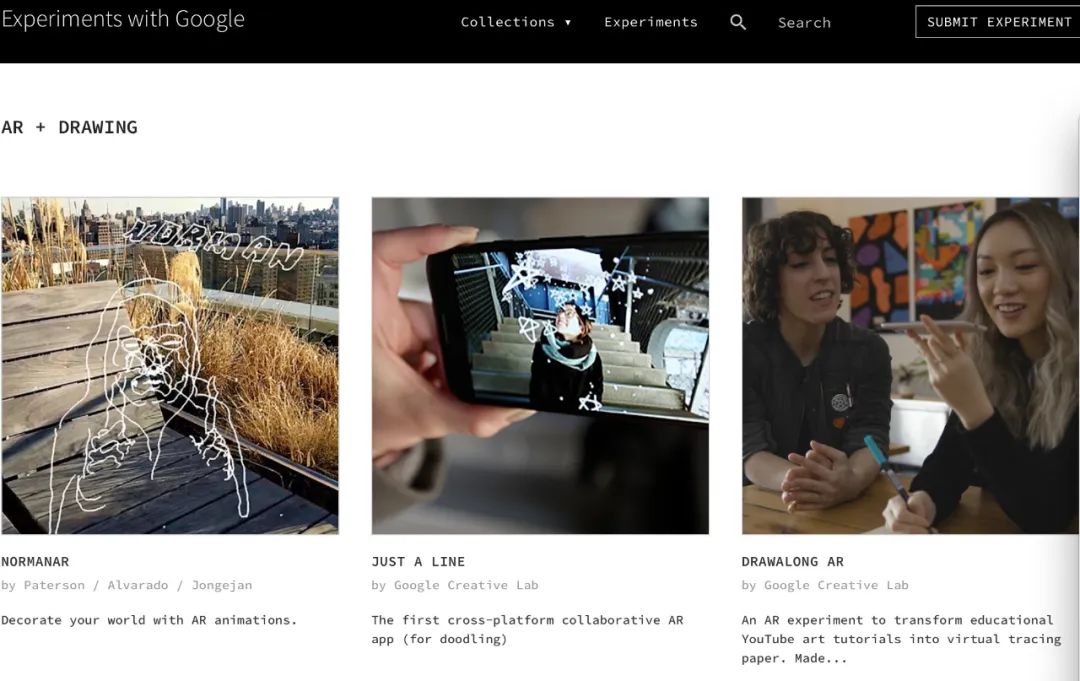Open the Collections menu
The image size is (1080, 681).
[508, 22]
